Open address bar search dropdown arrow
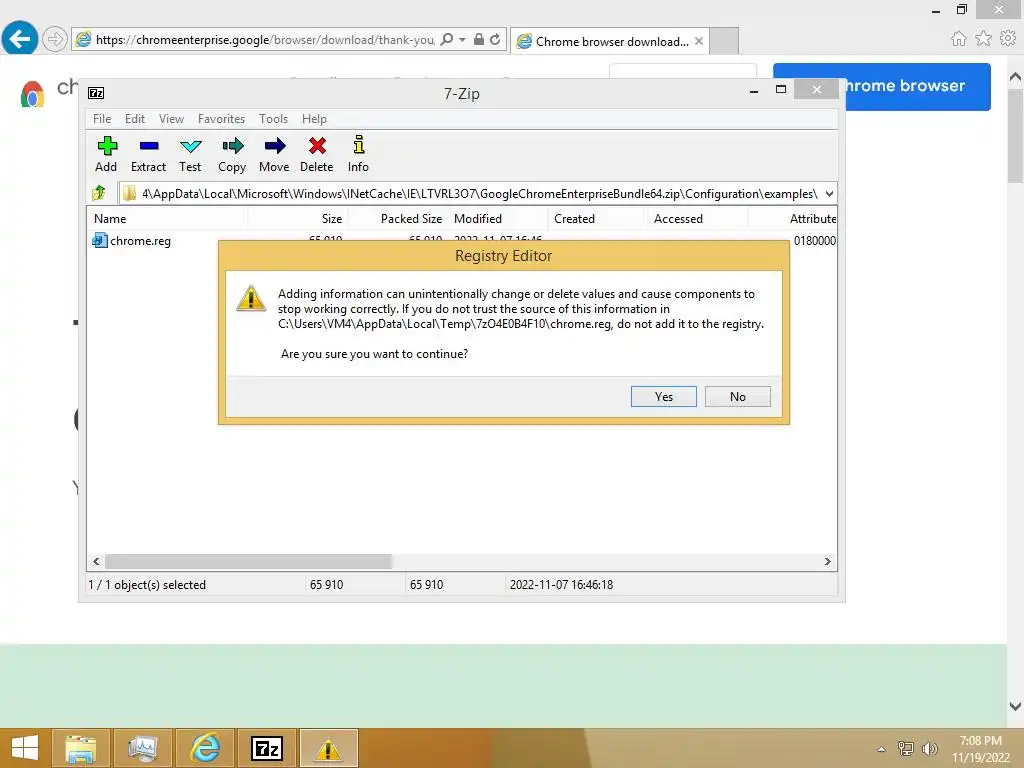Viewport: 1024px width, 768px height. pos(462,40)
